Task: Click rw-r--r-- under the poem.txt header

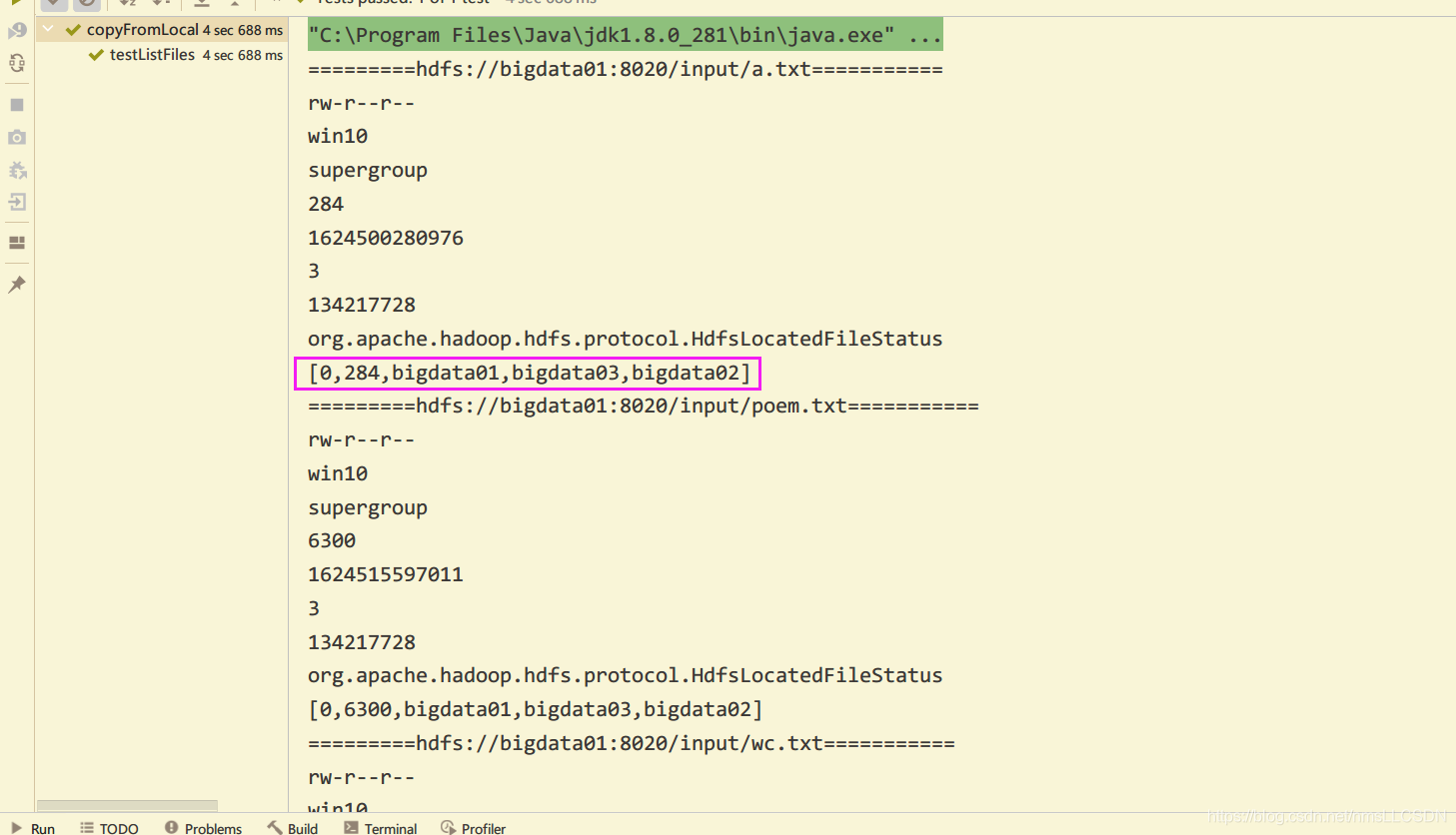Action: (361, 439)
